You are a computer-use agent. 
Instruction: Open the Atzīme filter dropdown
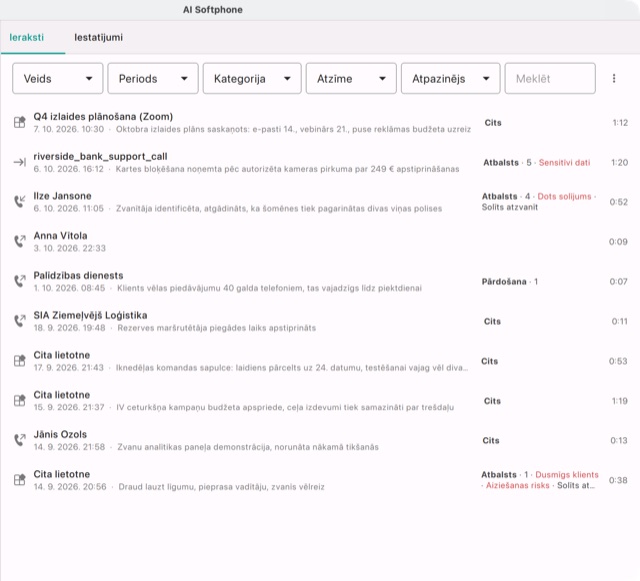coord(351,78)
